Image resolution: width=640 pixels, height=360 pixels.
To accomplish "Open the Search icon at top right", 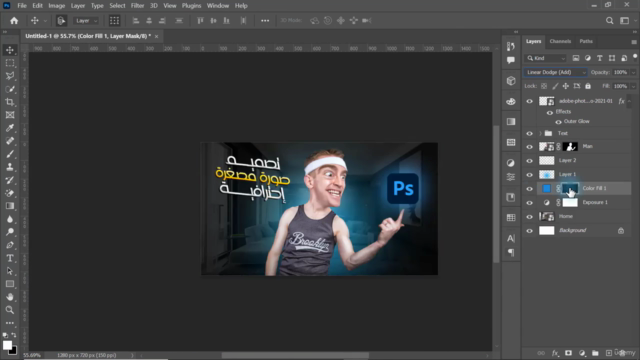I will click(x=609, y=20).
